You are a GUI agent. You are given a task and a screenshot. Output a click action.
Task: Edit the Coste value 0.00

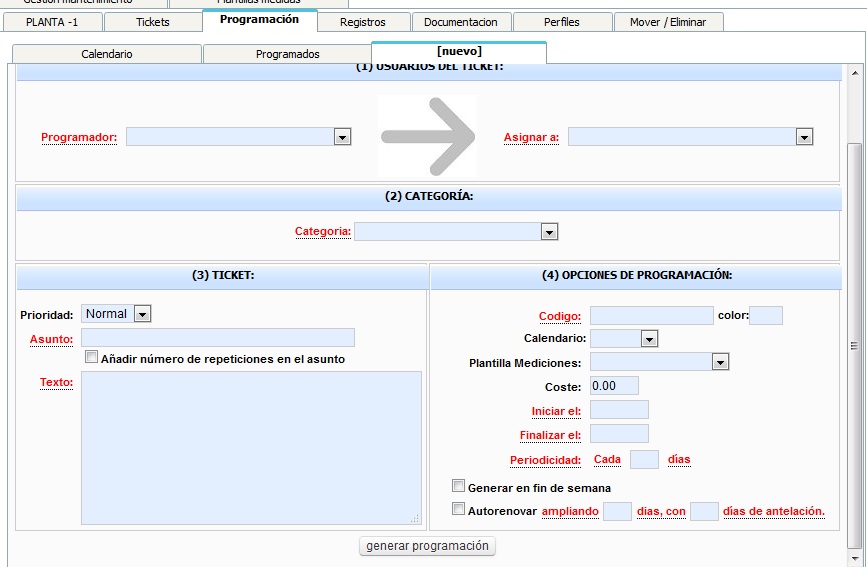point(614,386)
